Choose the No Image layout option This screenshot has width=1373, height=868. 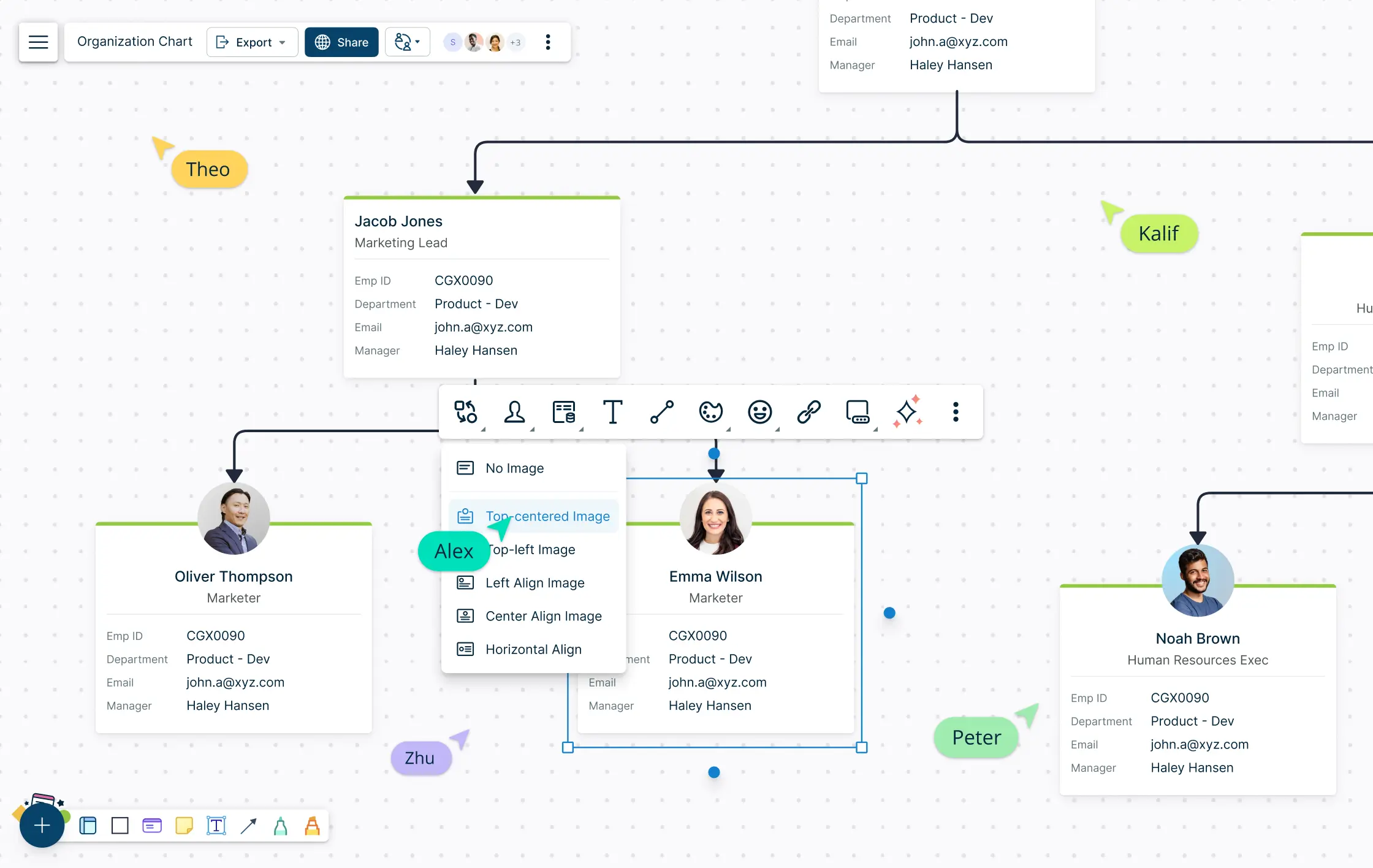[x=514, y=468]
